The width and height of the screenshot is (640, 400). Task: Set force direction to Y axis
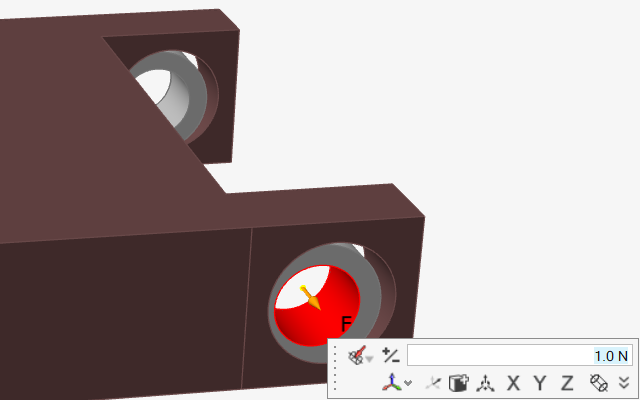tap(540, 382)
